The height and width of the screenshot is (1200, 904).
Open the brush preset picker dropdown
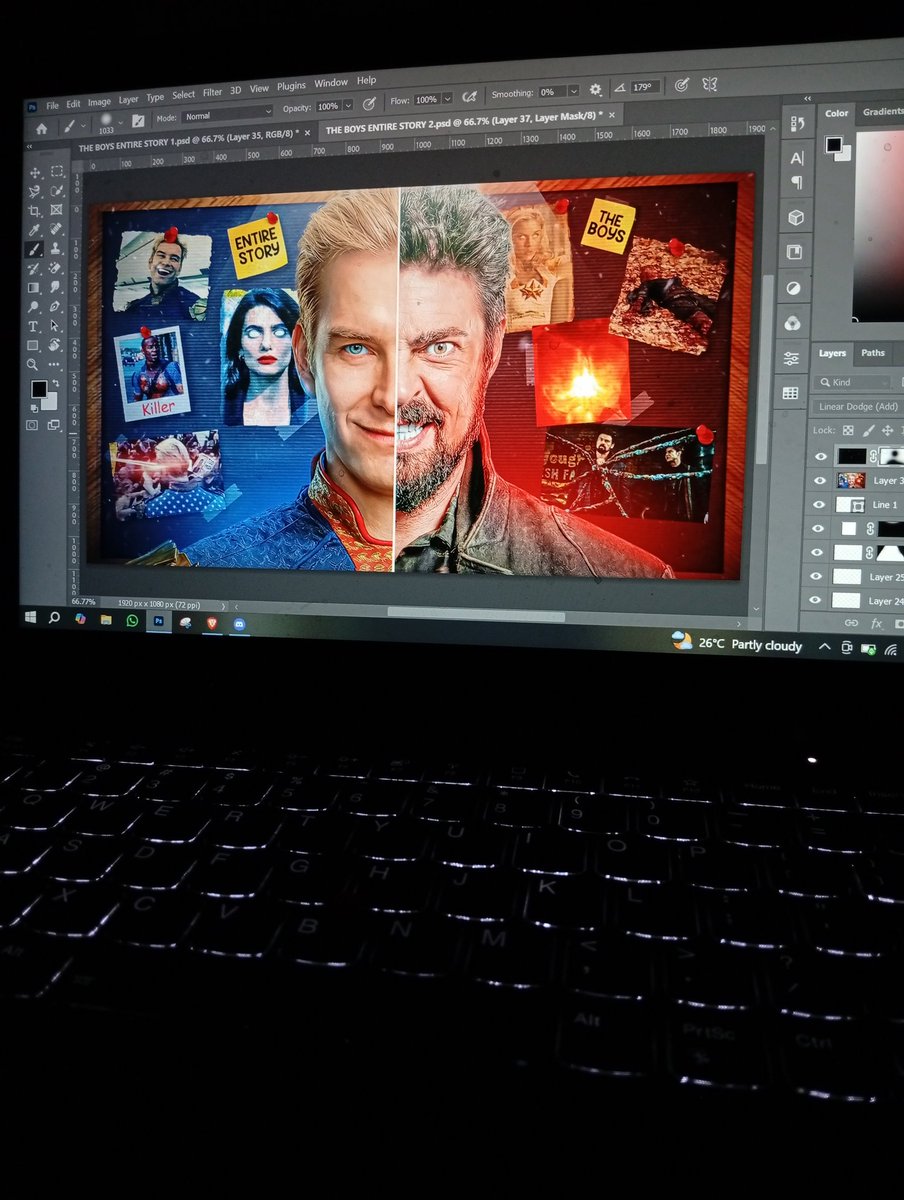coord(121,122)
